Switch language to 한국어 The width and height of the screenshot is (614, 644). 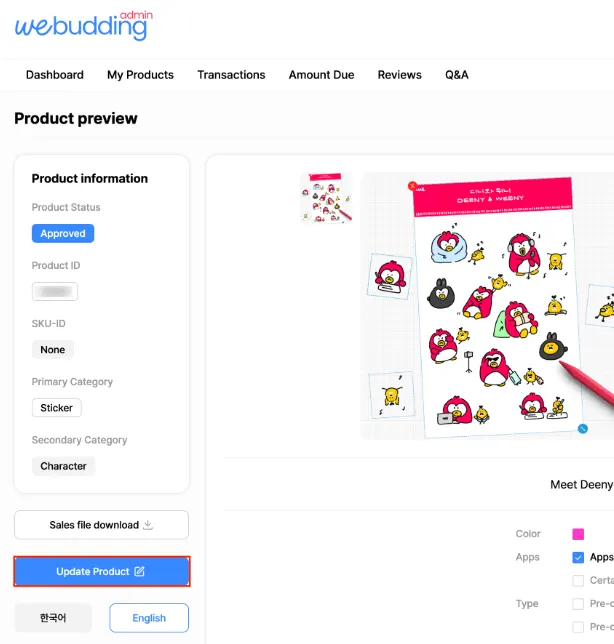tap(53, 618)
